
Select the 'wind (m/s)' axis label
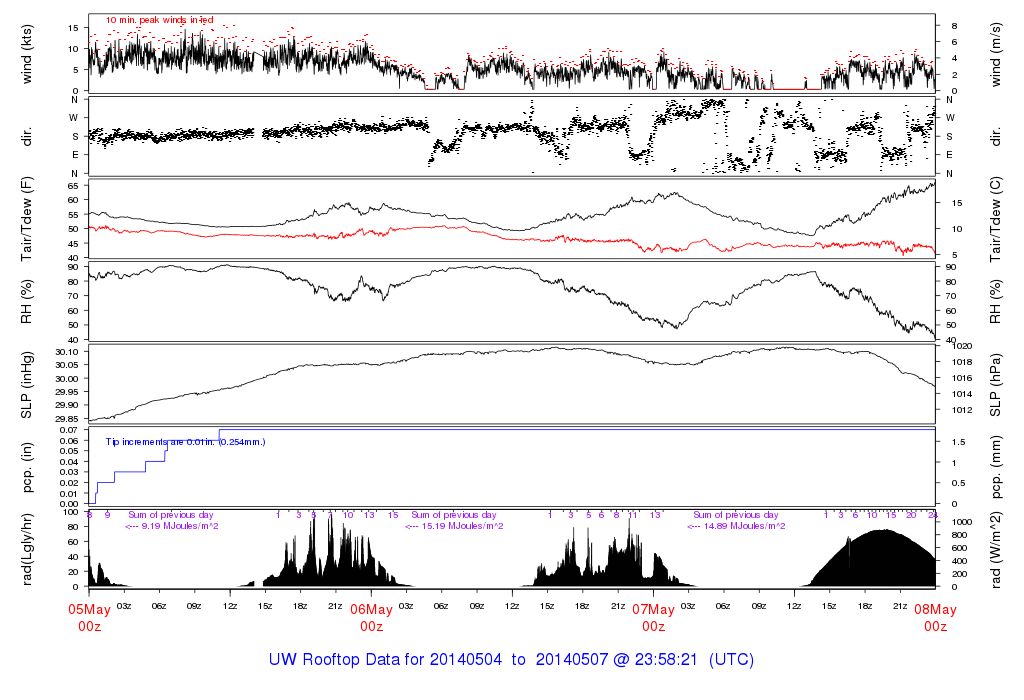[x=995, y=54]
